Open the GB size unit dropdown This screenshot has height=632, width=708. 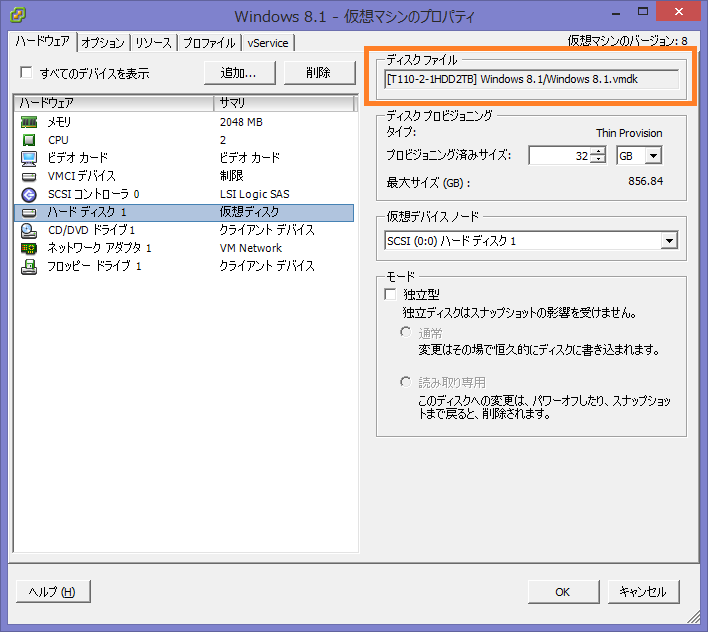[652, 156]
